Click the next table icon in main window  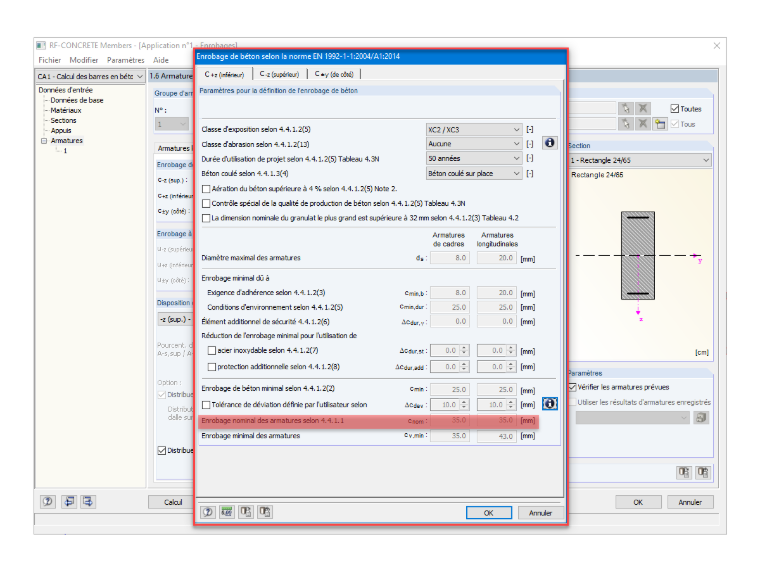[88, 502]
